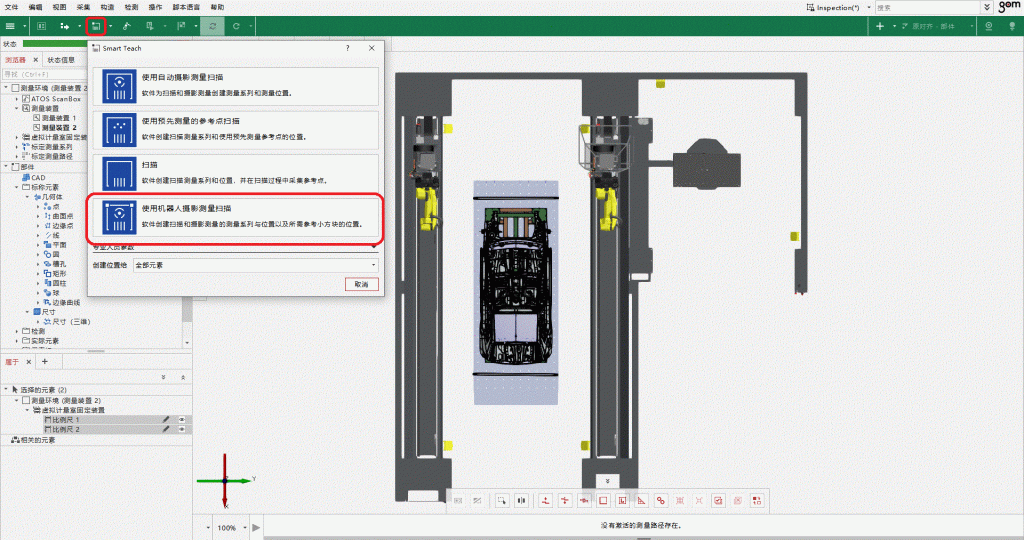
Task: Open the Inspection(*) workspace selector
Action: (x=839, y=7)
